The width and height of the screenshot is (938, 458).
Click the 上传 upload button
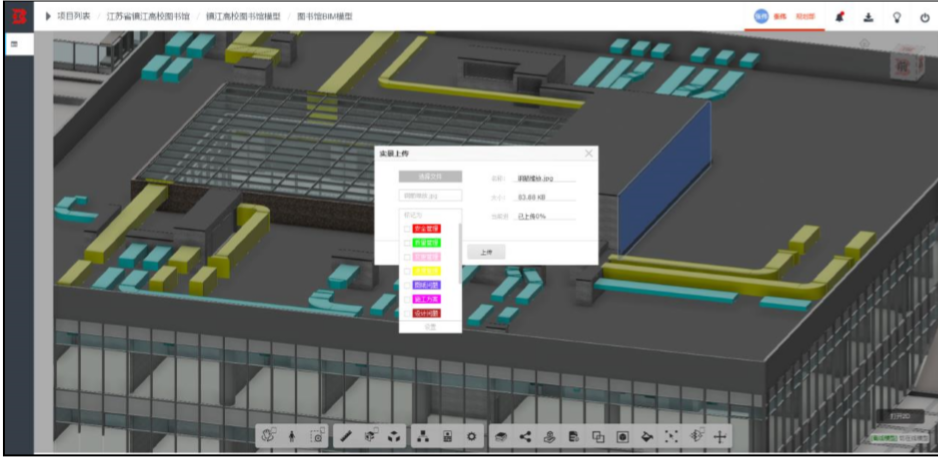486,252
